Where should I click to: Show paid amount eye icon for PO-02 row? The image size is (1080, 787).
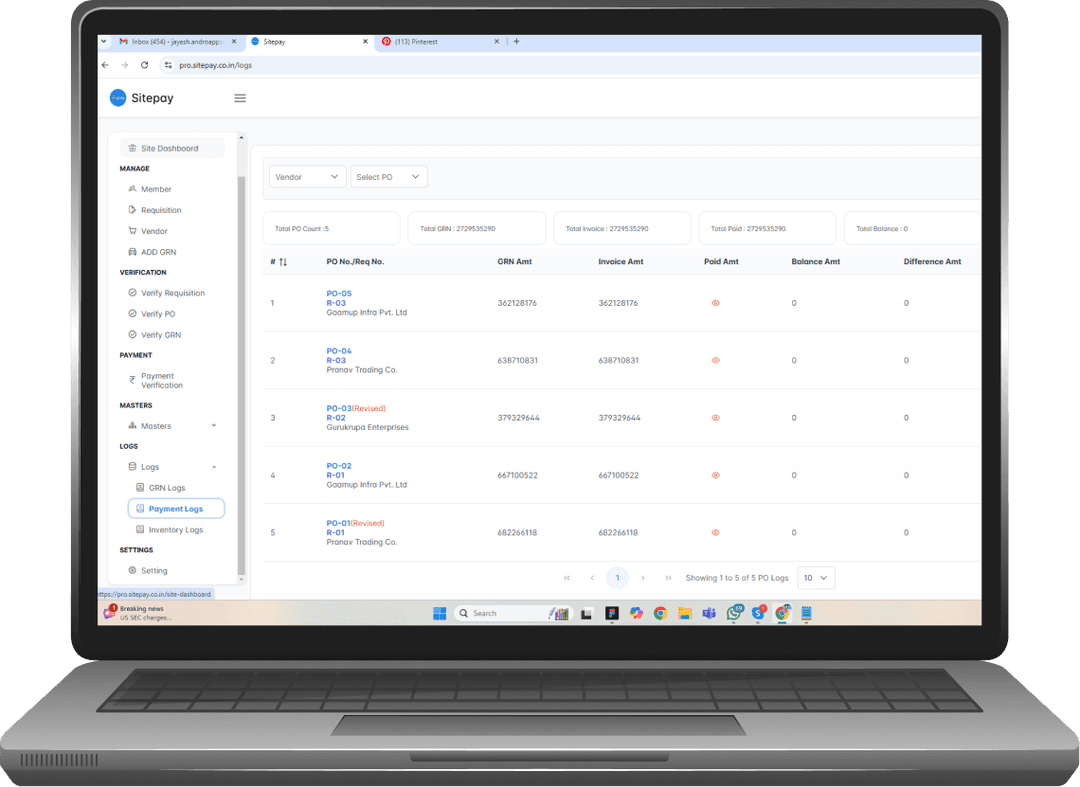715,475
